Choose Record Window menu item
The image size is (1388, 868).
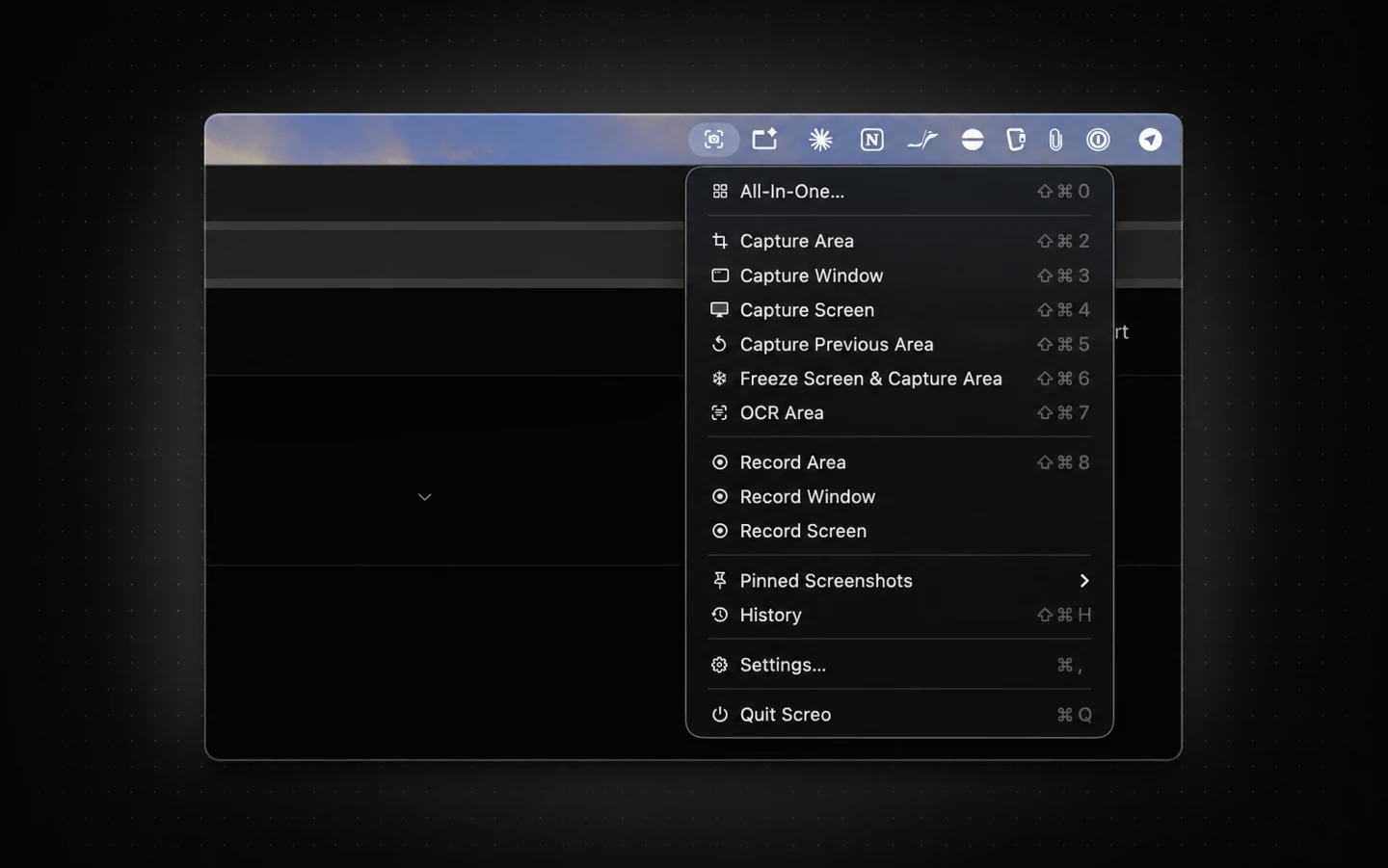click(900, 497)
